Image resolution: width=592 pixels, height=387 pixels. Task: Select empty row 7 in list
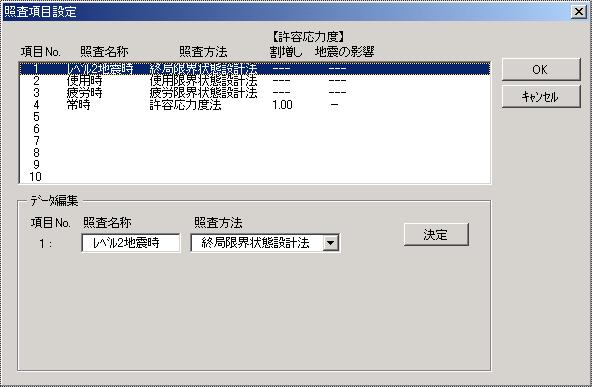pos(255,141)
